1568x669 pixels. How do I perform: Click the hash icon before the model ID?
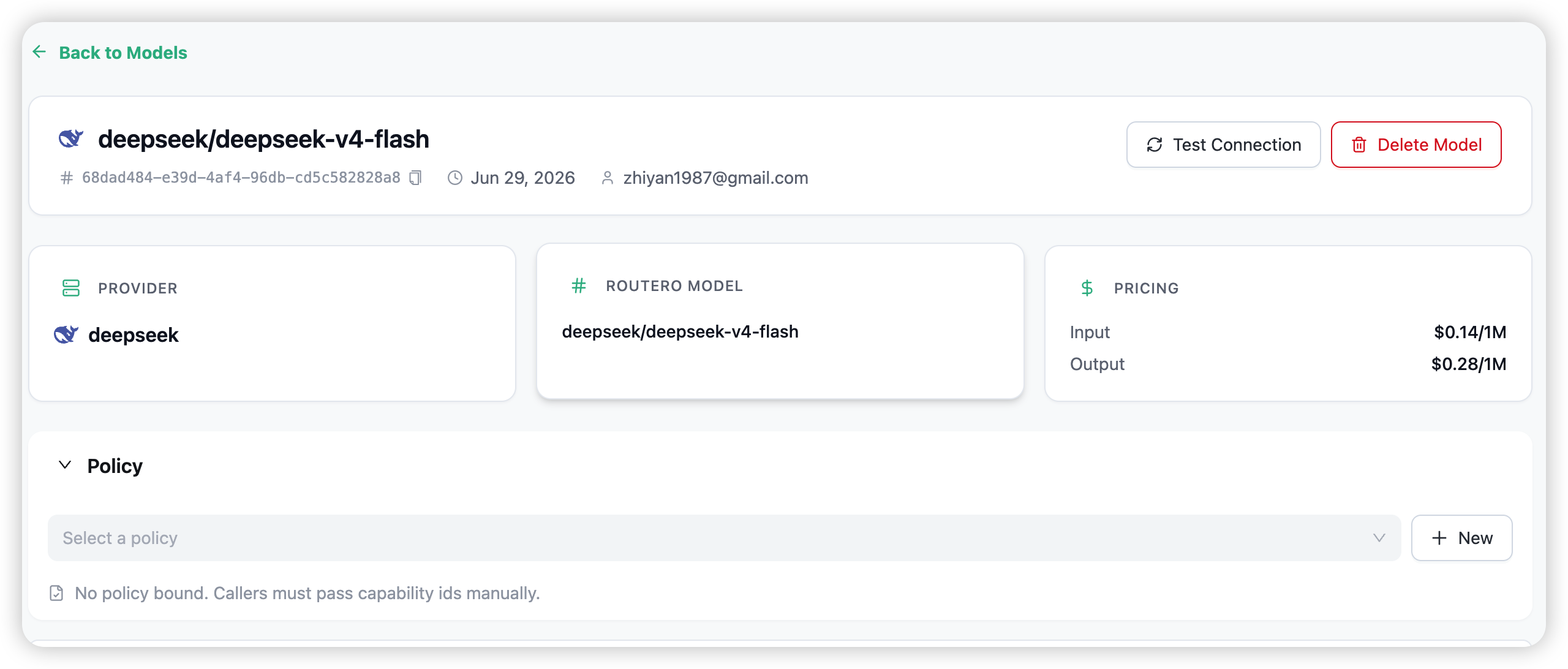point(67,178)
